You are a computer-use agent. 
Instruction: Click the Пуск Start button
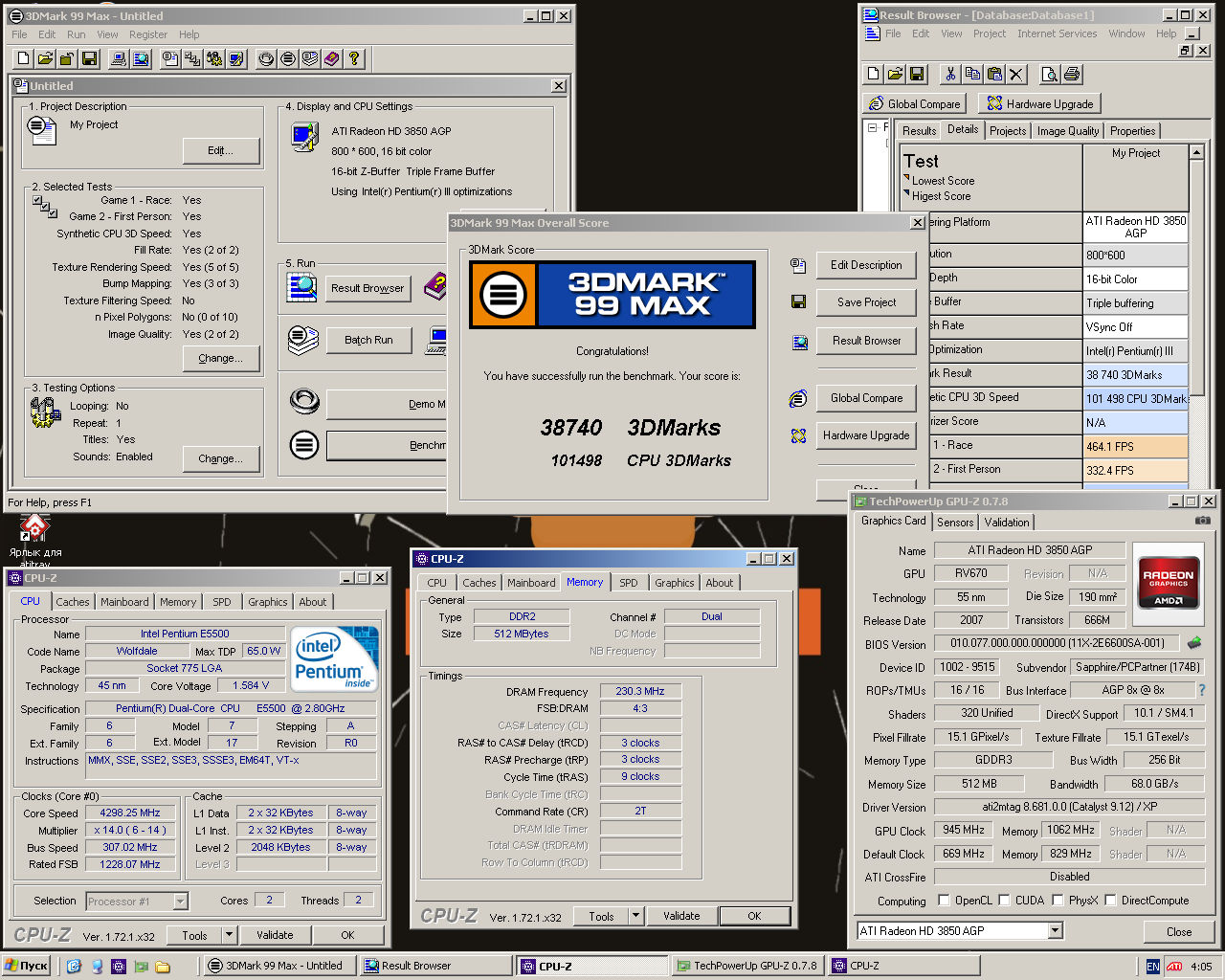(x=27, y=966)
